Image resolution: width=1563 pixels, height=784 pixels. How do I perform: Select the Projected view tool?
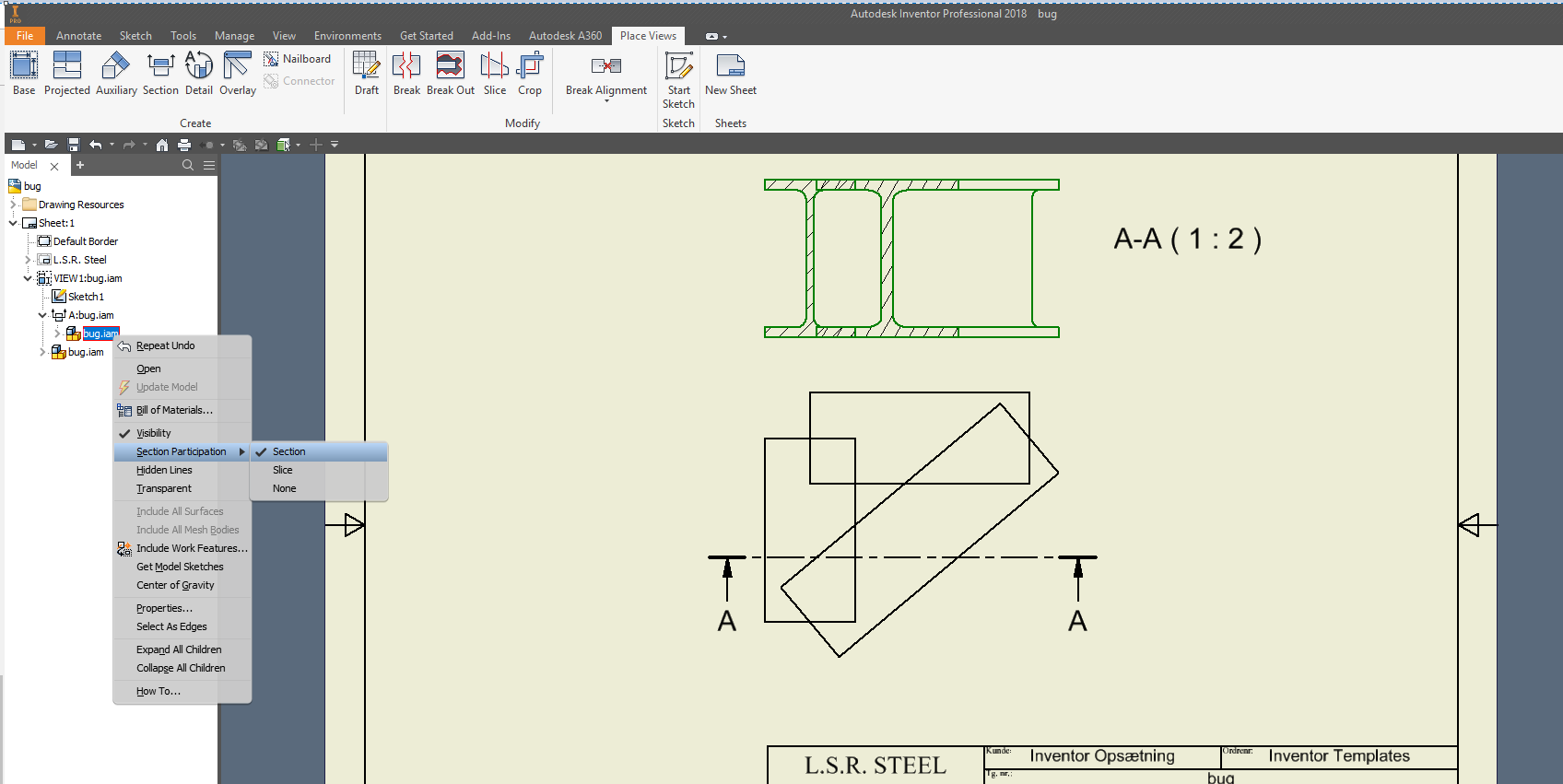pyautogui.click(x=67, y=73)
